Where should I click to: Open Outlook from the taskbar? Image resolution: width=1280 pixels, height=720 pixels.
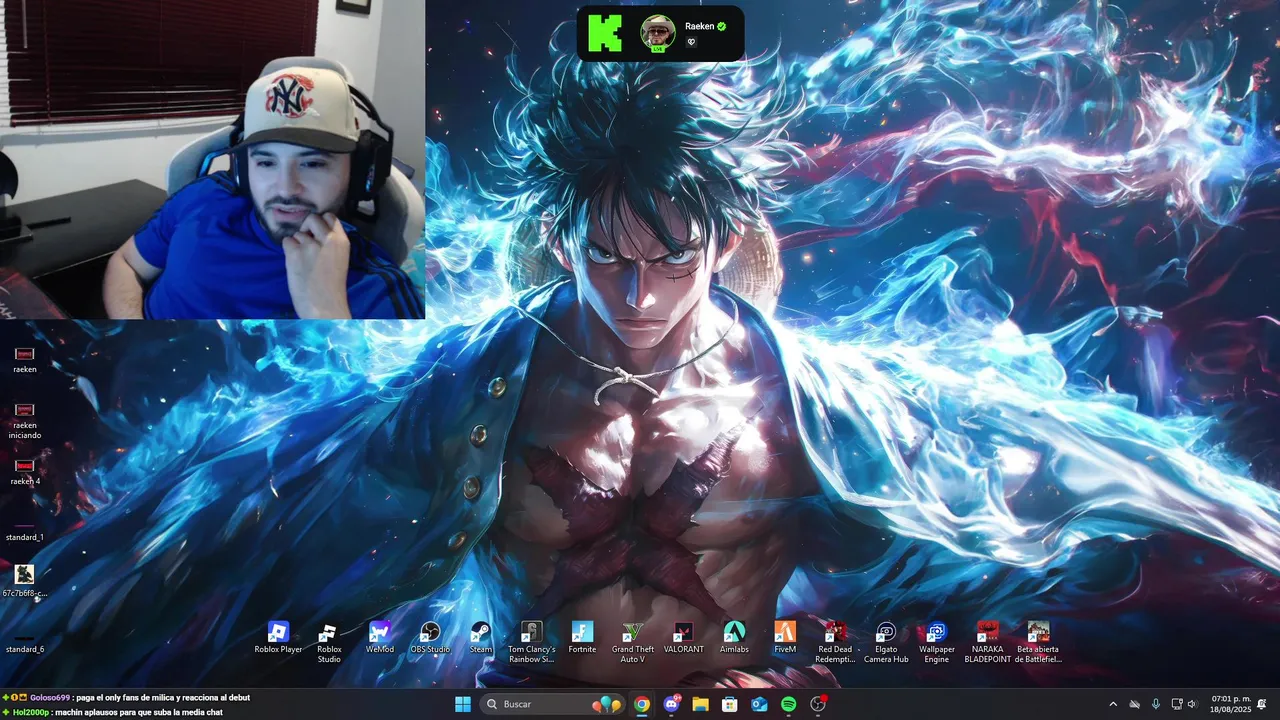pos(759,704)
